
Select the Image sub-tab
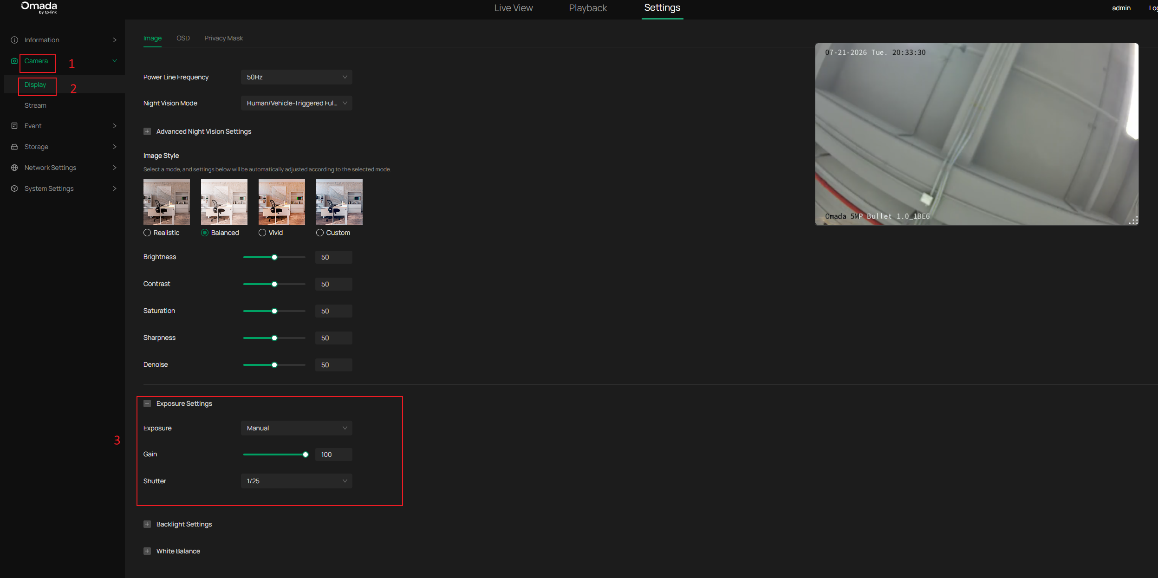(152, 38)
